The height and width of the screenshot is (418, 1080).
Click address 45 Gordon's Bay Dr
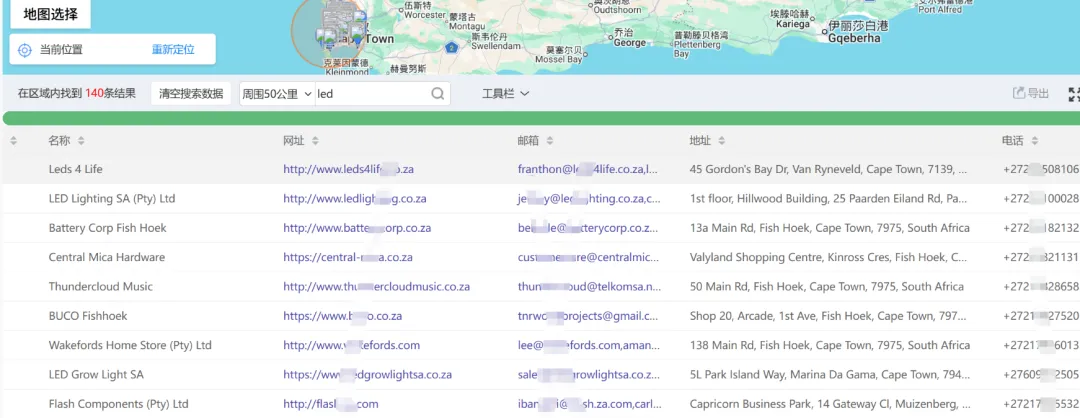830,169
